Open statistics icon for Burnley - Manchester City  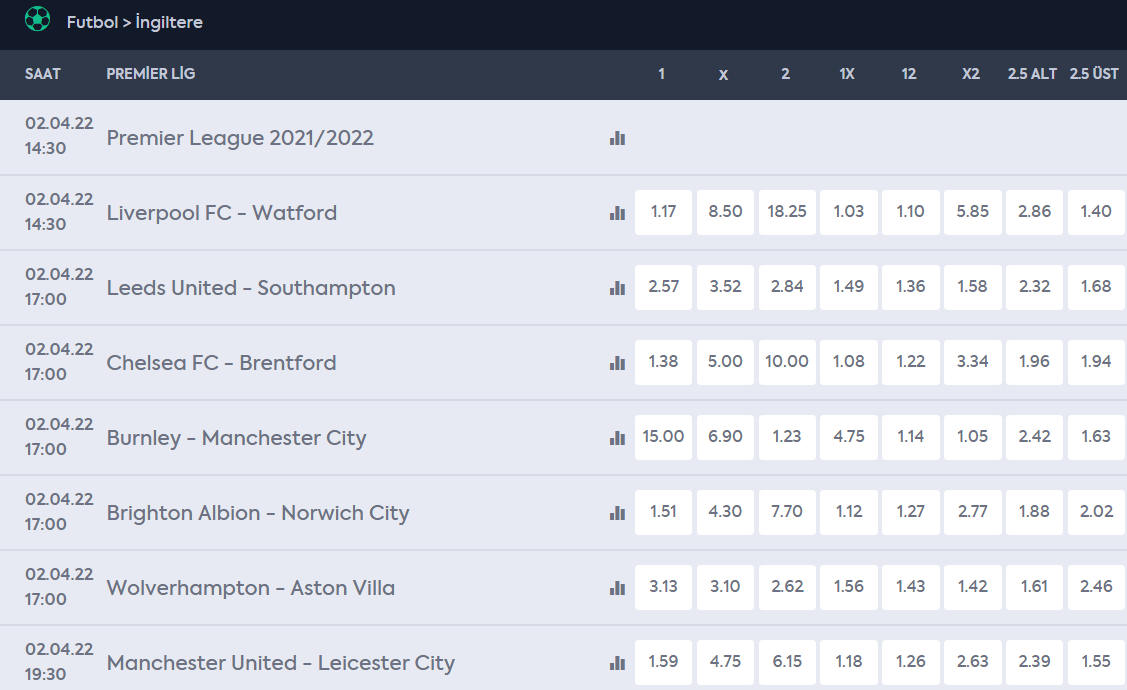tap(617, 438)
